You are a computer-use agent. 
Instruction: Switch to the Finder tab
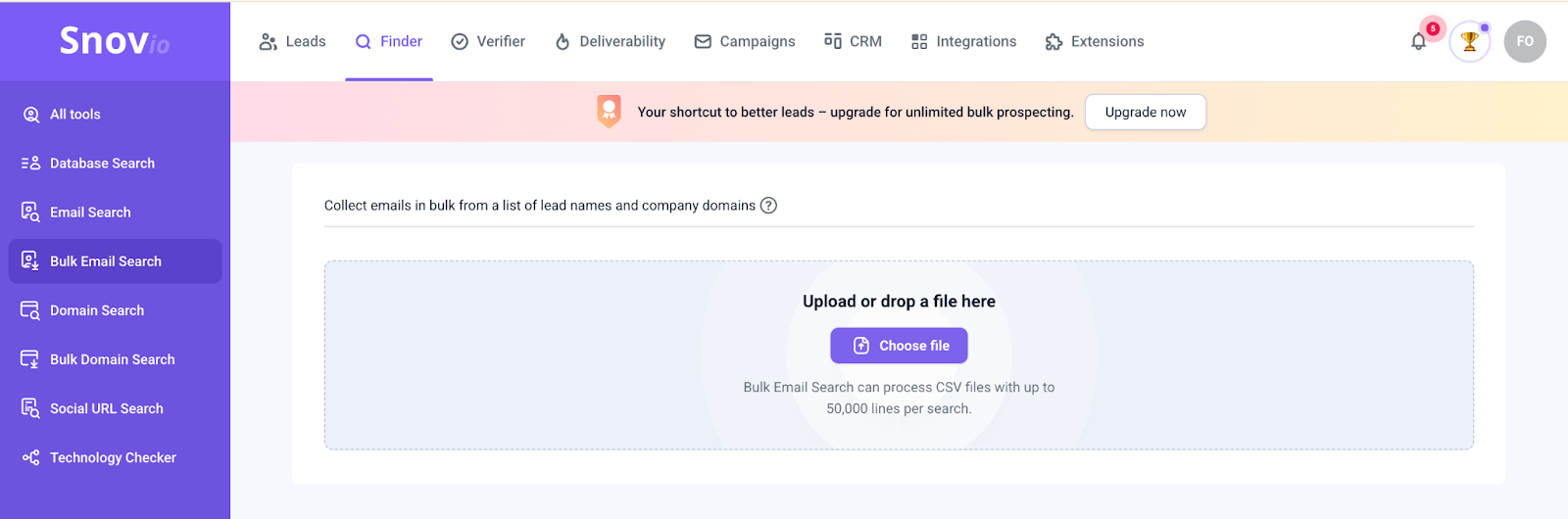click(x=389, y=41)
